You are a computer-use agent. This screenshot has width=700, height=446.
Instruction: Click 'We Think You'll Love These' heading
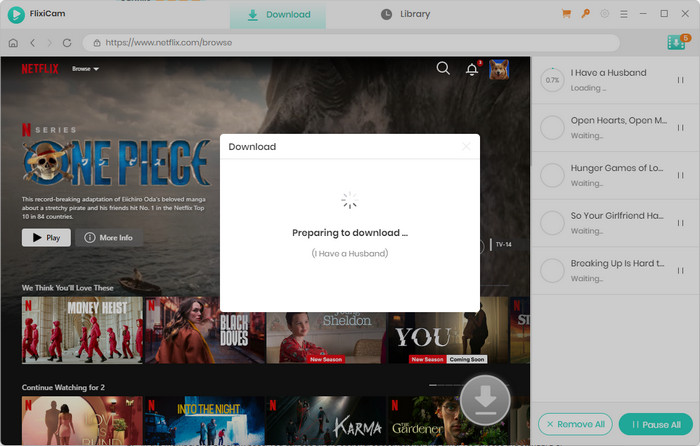(67, 288)
